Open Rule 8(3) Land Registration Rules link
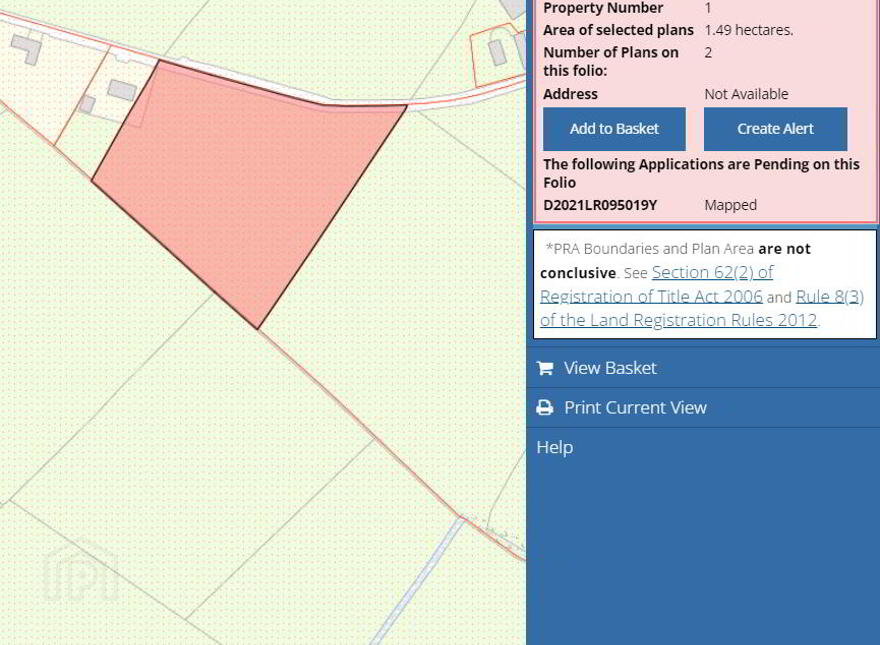 tap(702, 308)
